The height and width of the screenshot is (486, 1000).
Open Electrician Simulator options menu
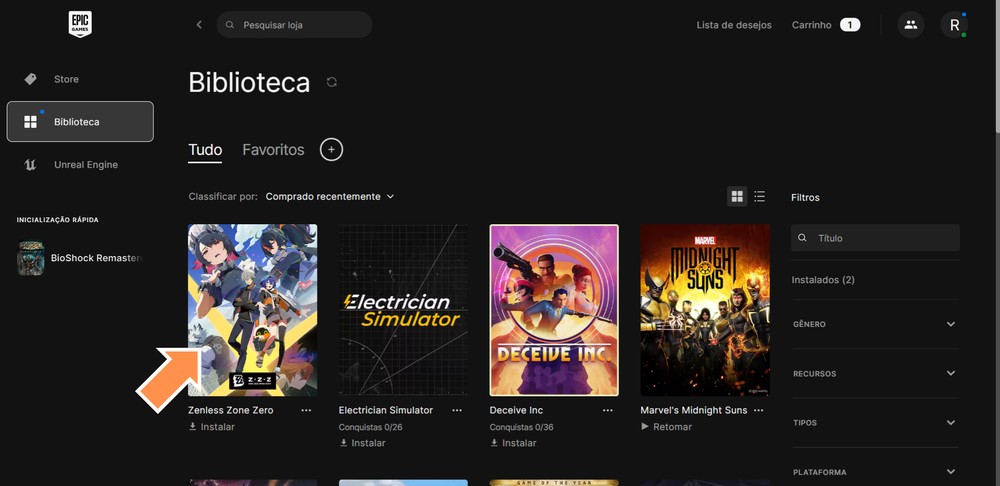[x=457, y=410]
